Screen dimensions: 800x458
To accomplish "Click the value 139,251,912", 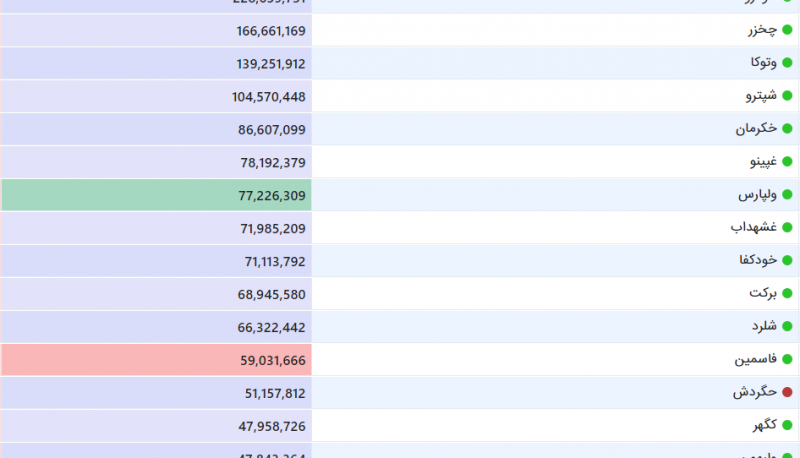I will point(271,64).
